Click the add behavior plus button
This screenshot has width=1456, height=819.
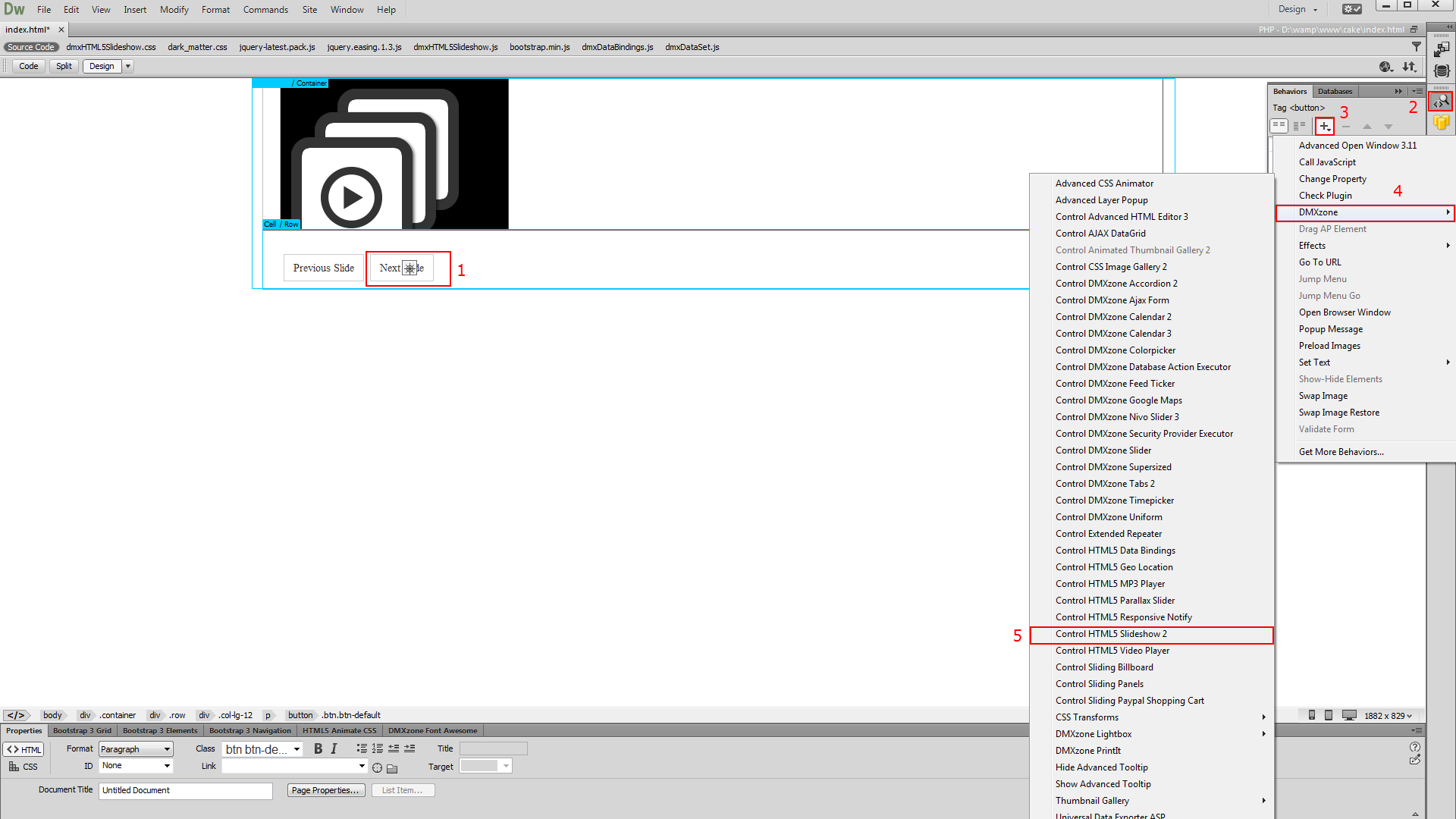(x=1324, y=126)
